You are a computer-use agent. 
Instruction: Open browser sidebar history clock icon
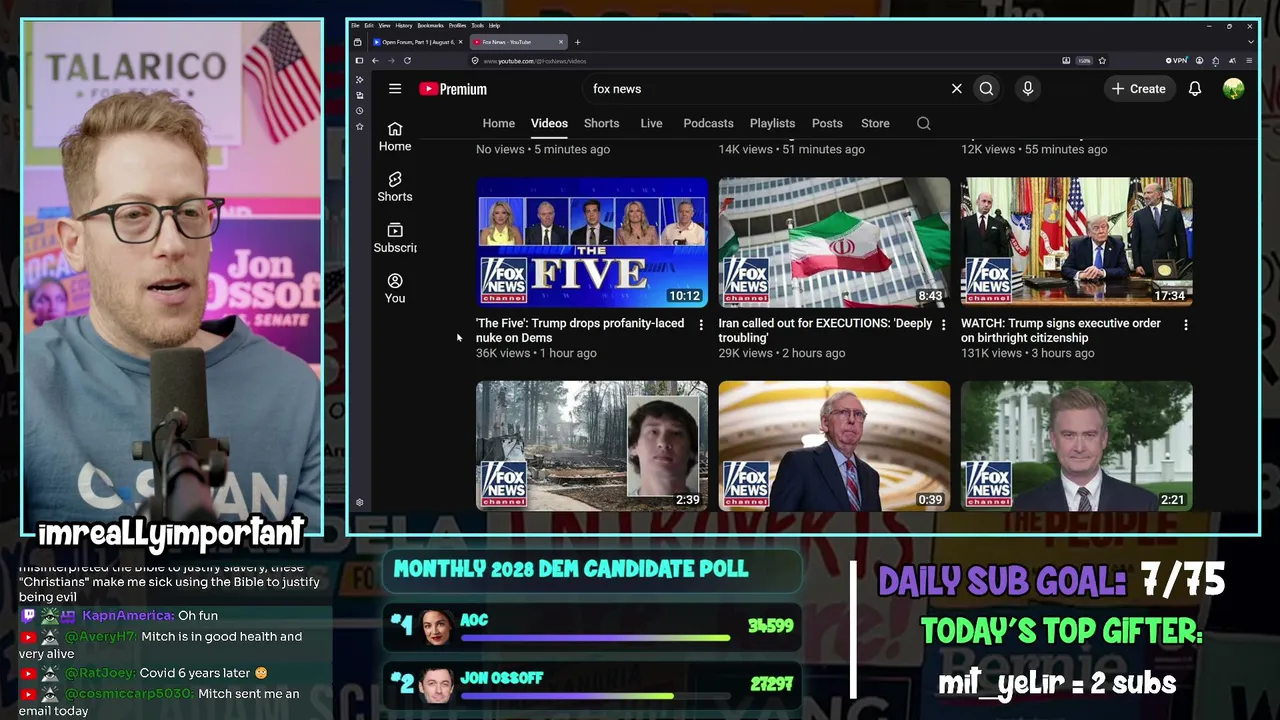(360, 111)
